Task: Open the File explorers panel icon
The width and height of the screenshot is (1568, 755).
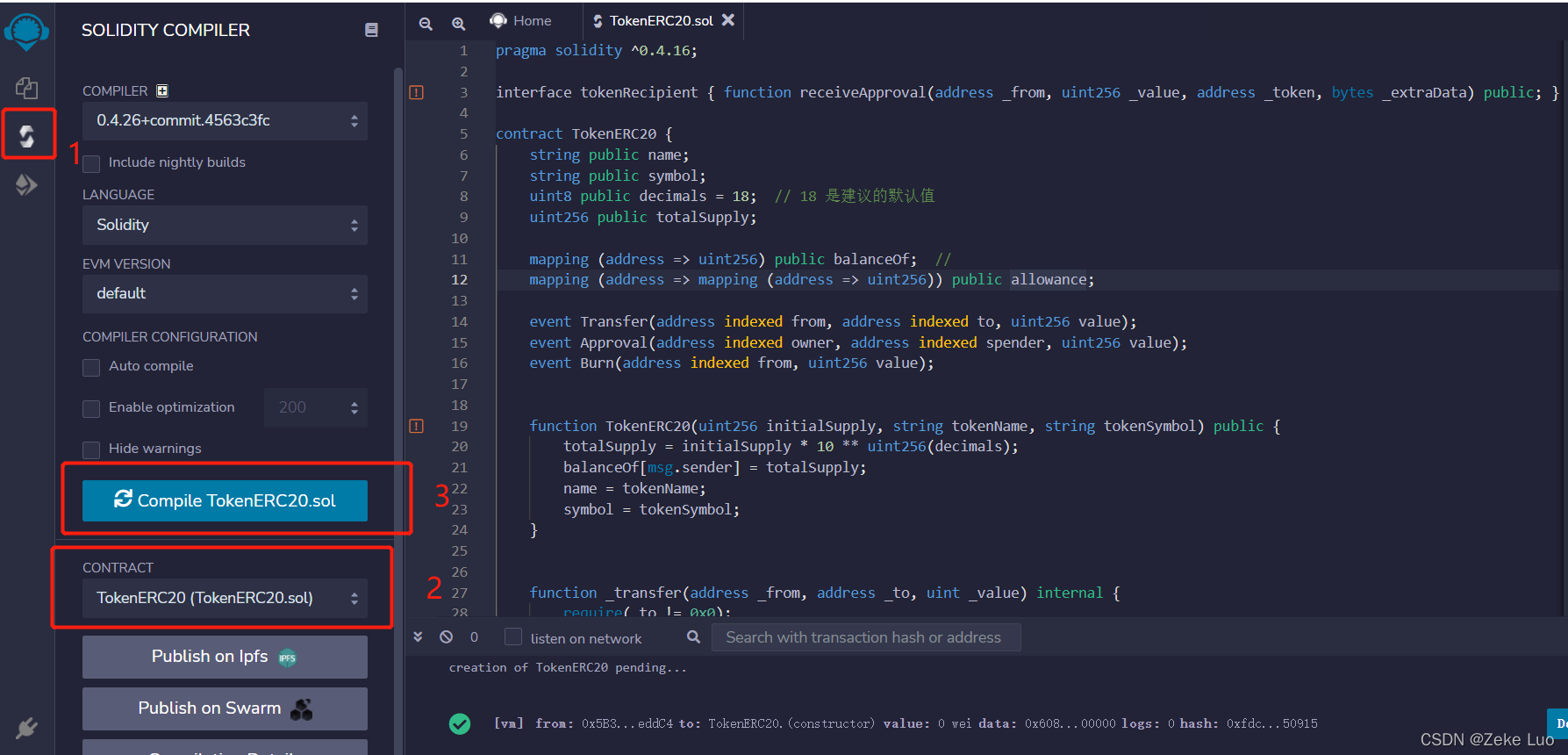Action: click(x=26, y=87)
